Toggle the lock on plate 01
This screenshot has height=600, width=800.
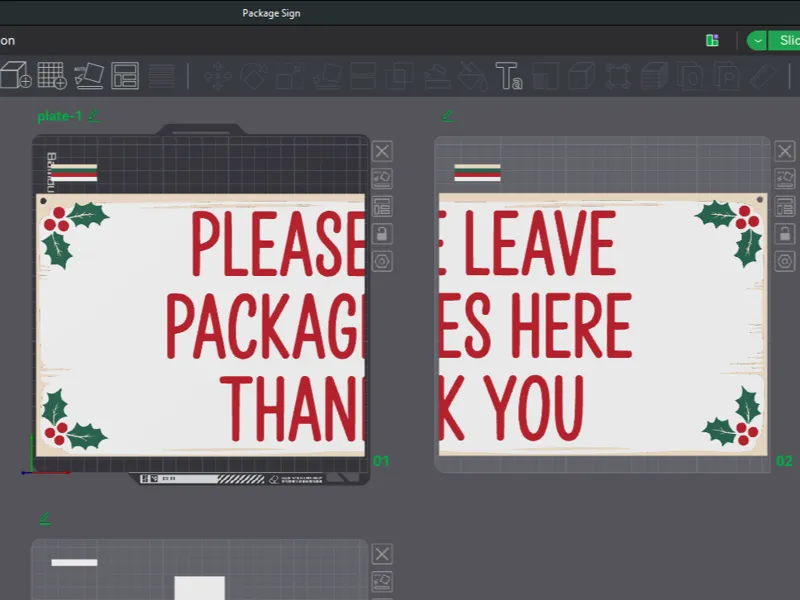(x=382, y=234)
